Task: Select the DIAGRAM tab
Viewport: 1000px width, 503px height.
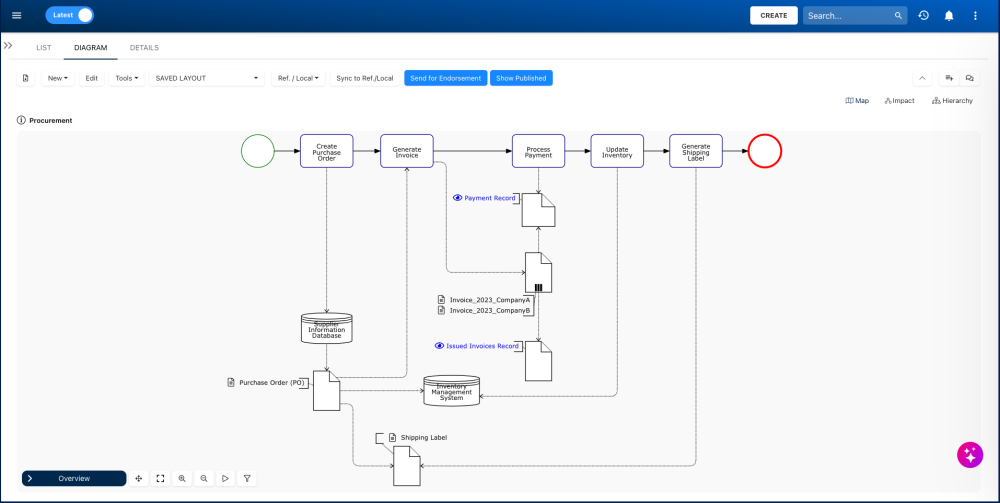Action: [x=91, y=48]
